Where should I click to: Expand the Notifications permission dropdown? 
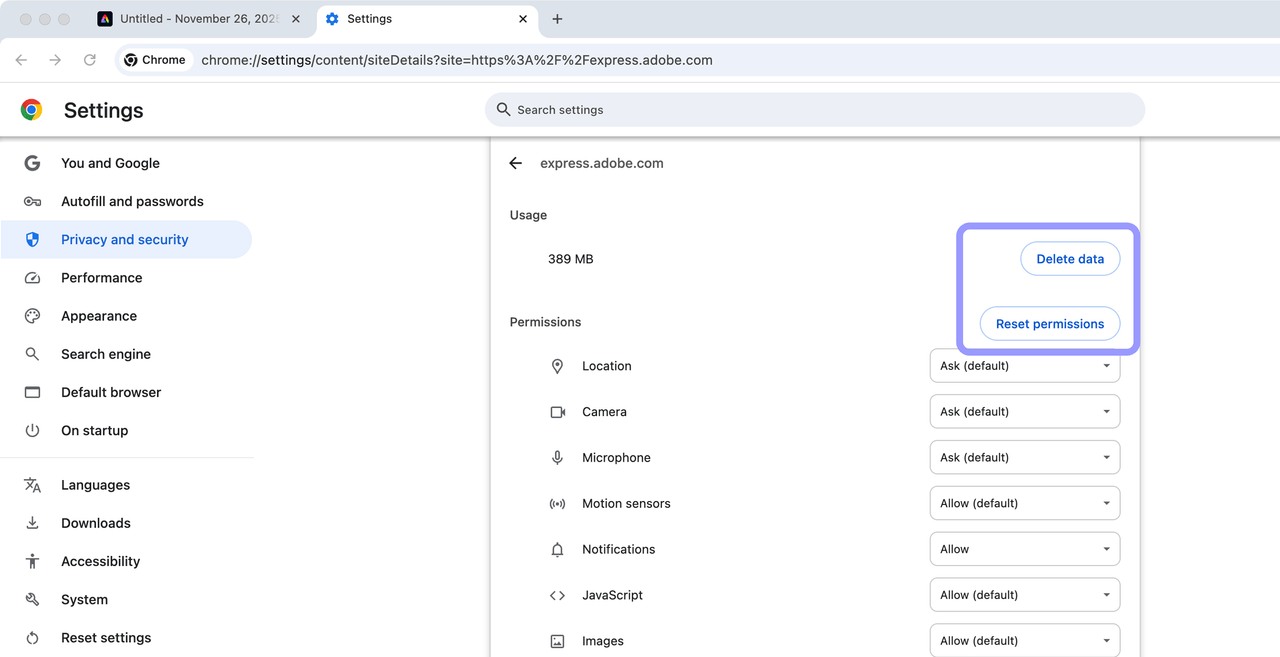pos(1024,549)
